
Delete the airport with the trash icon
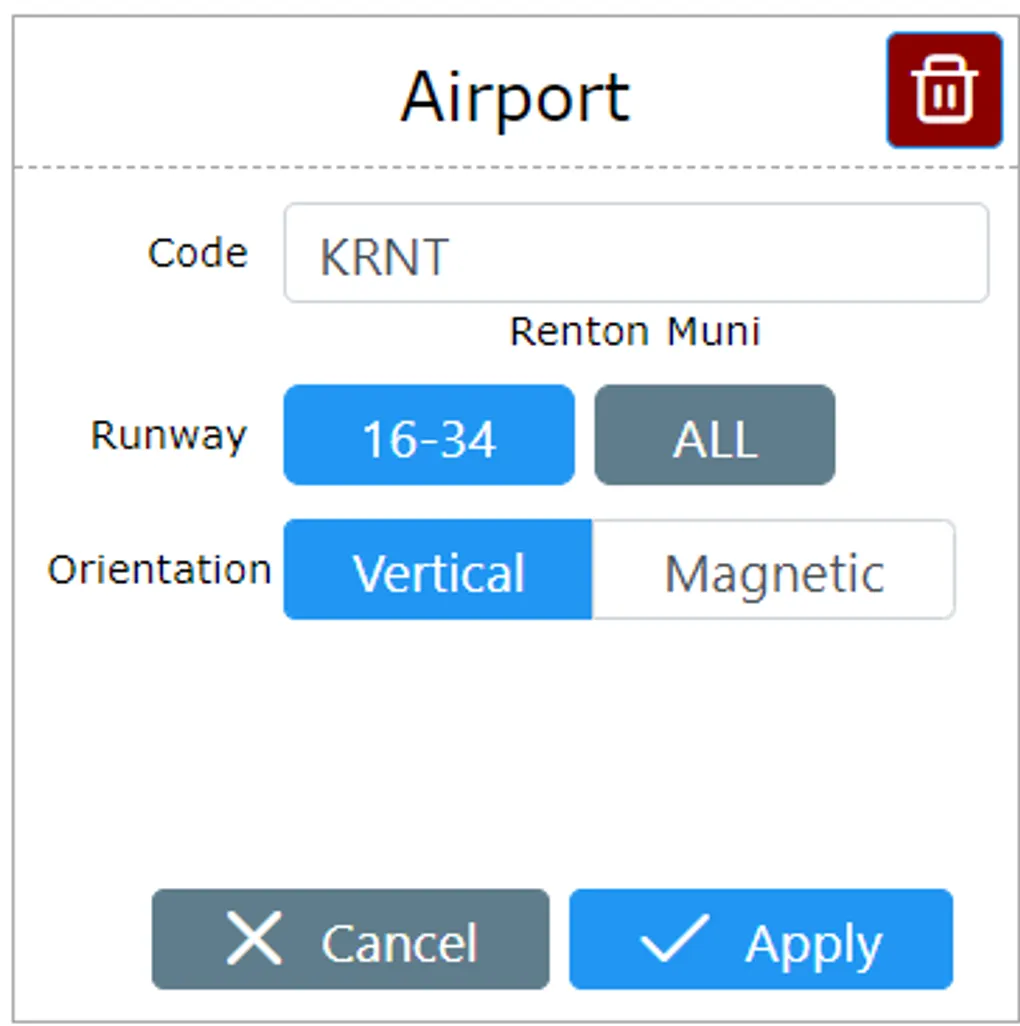point(944,91)
